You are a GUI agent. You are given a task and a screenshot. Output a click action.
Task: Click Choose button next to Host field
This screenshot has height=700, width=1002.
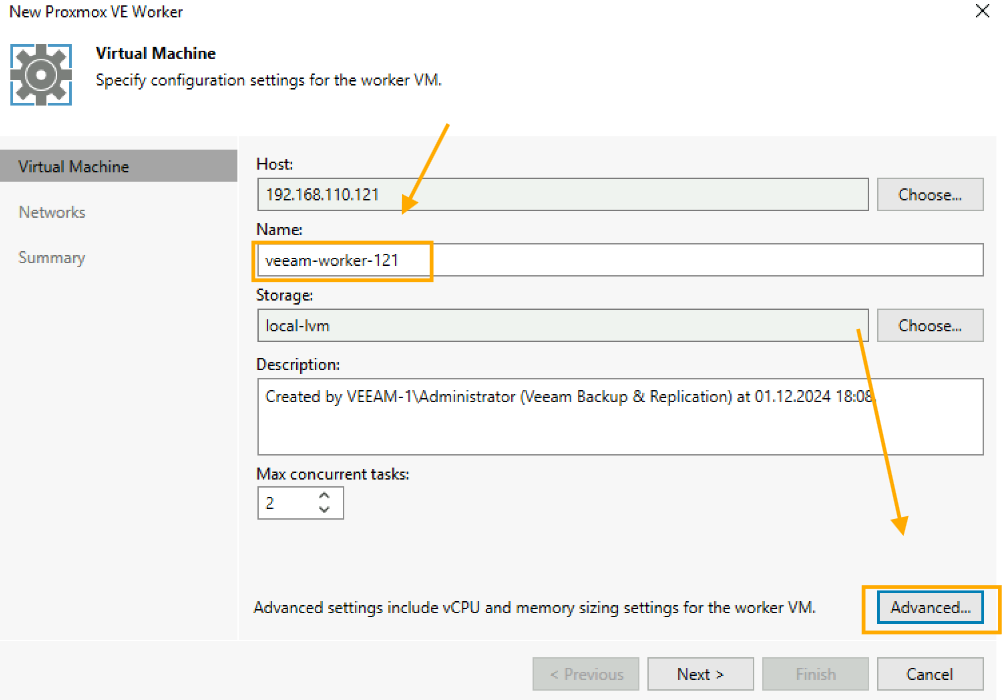929,195
